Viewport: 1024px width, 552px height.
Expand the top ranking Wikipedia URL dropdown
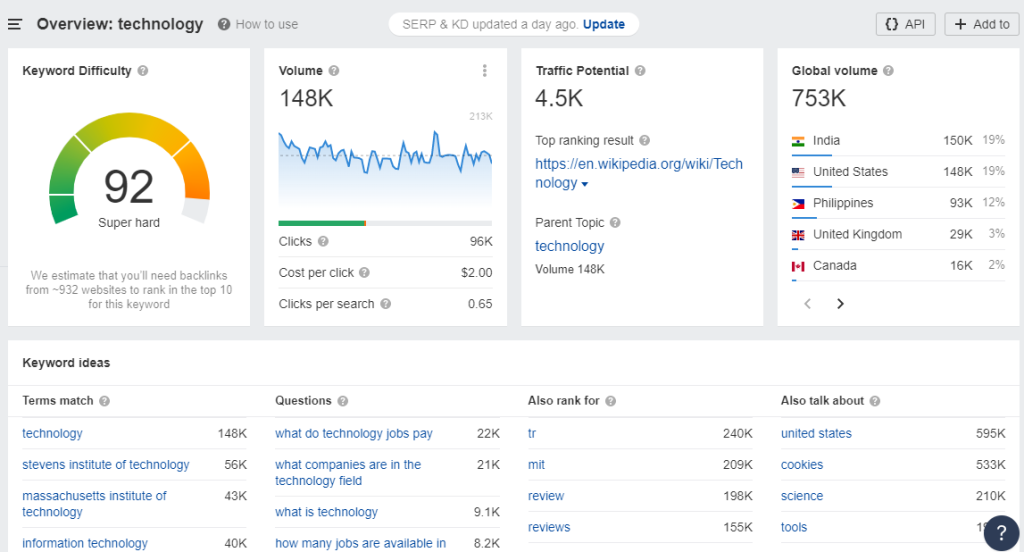click(585, 184)
